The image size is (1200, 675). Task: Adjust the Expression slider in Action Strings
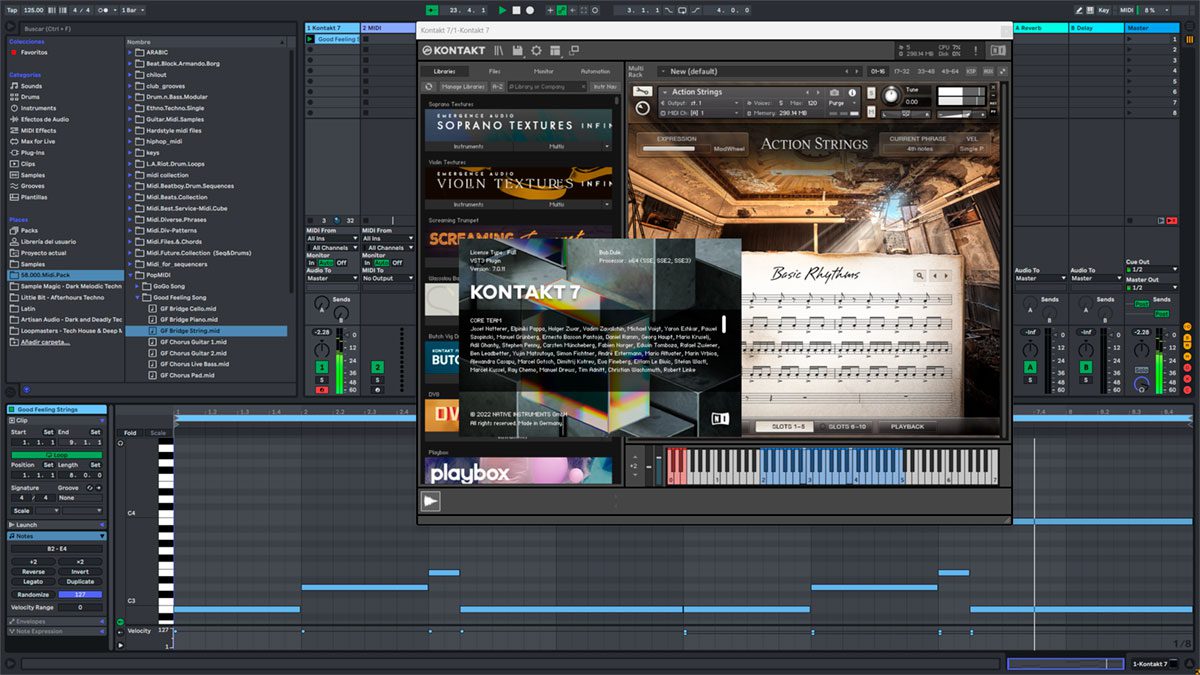[675, 150]
